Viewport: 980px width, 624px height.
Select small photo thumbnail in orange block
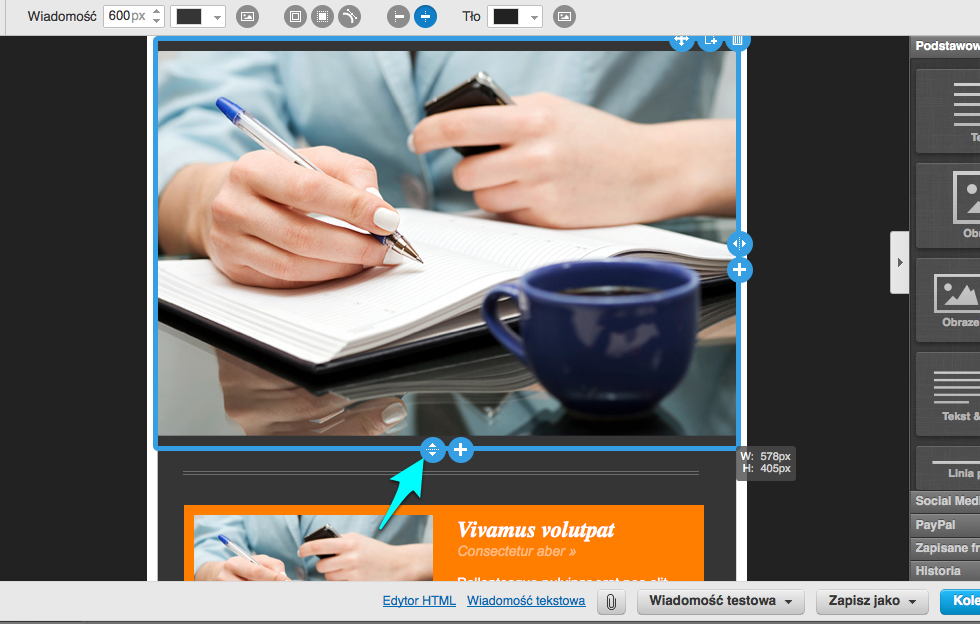click(313, 548)
